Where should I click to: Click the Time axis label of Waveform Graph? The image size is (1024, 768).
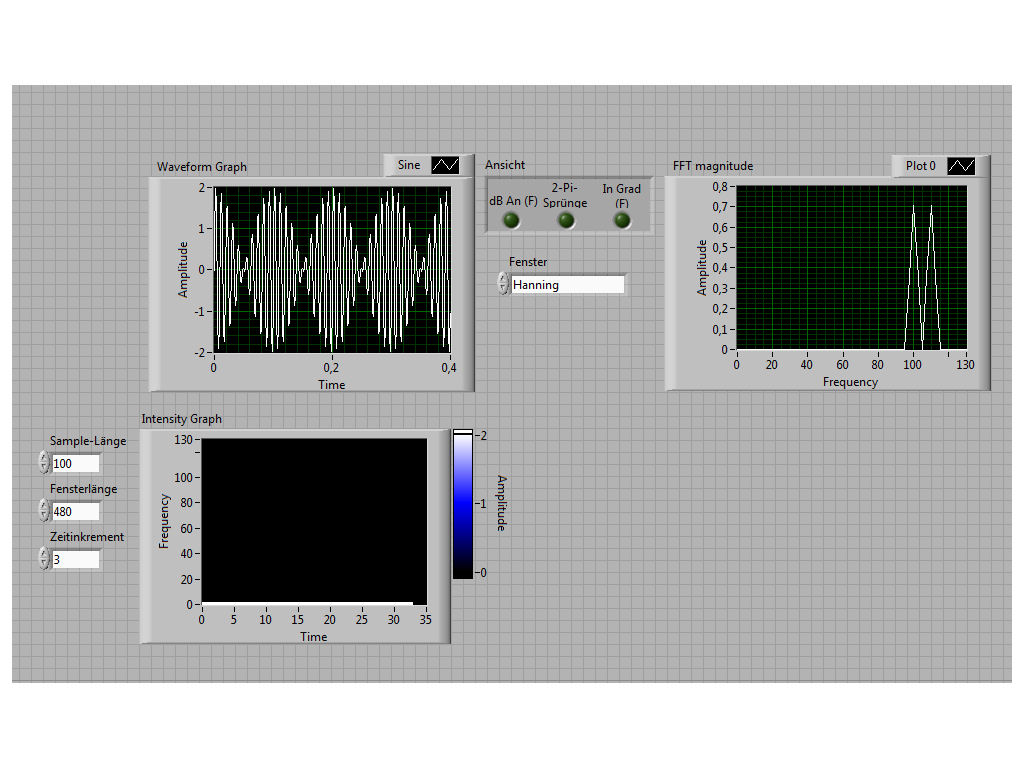pyautogui.click(x=332, y=385)
